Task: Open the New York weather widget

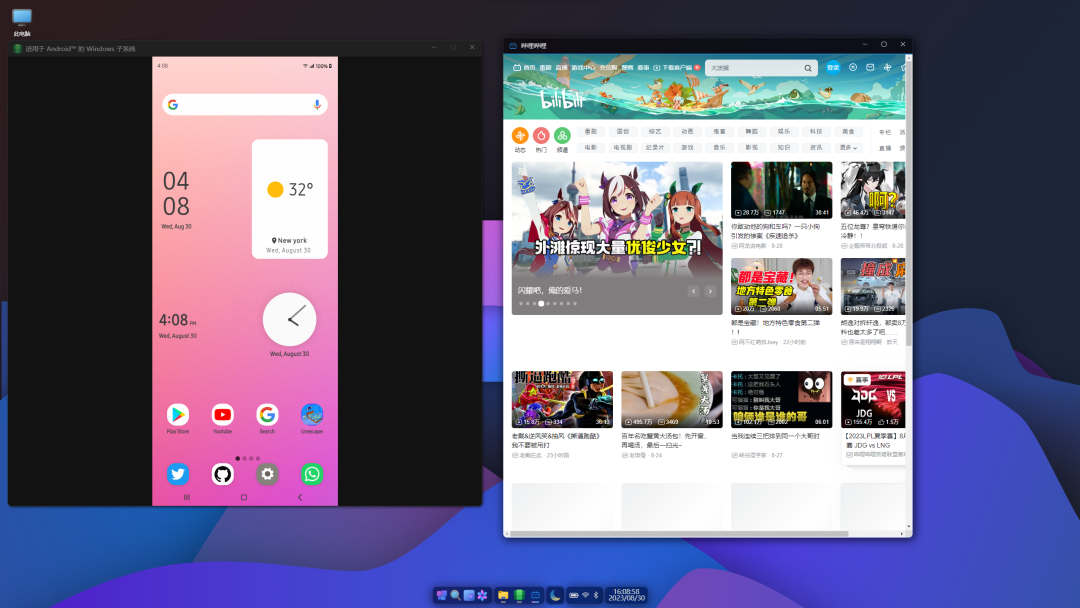Action: [x=289, y=199]
